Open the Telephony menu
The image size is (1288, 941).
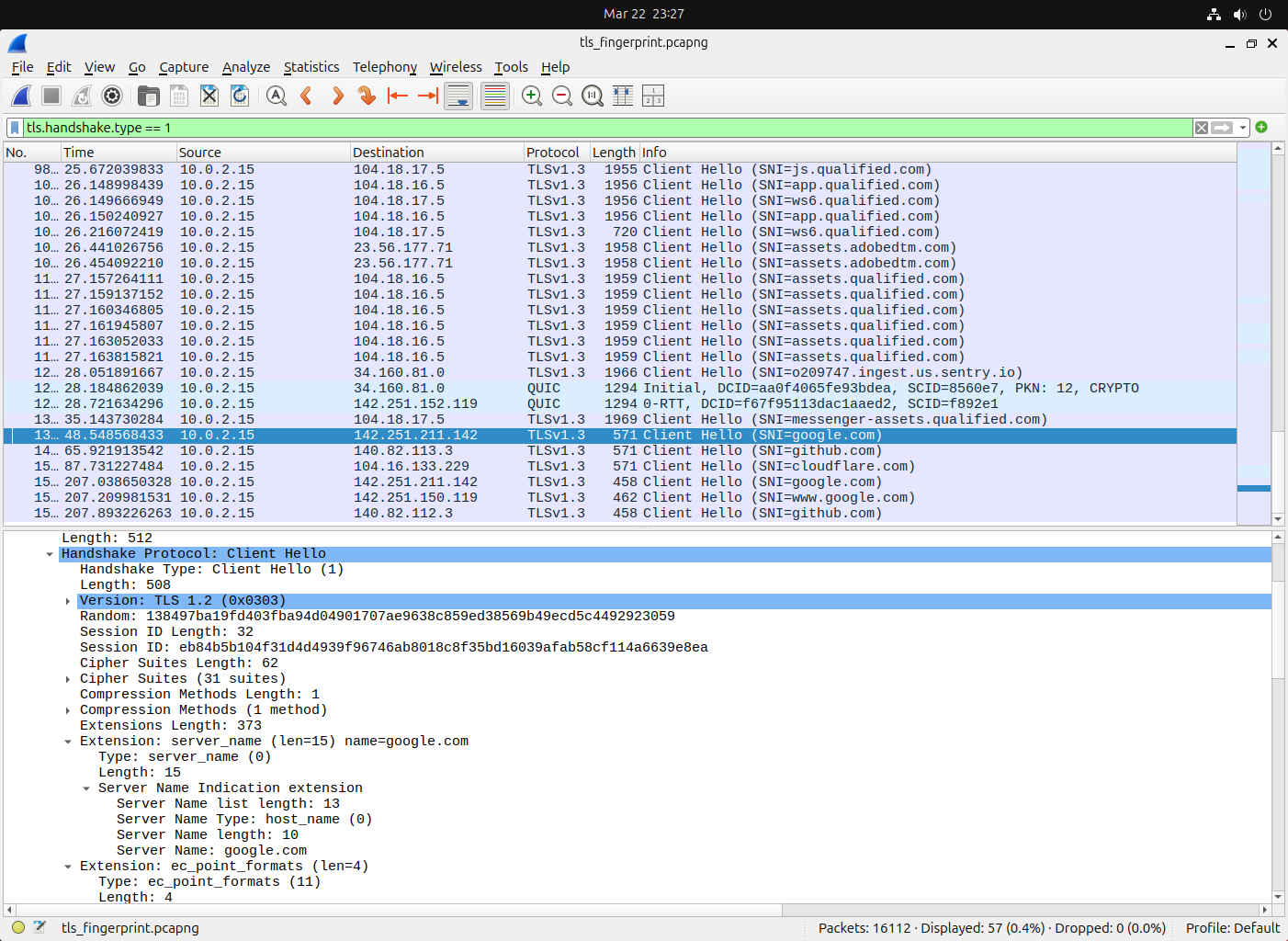point(385,67)
